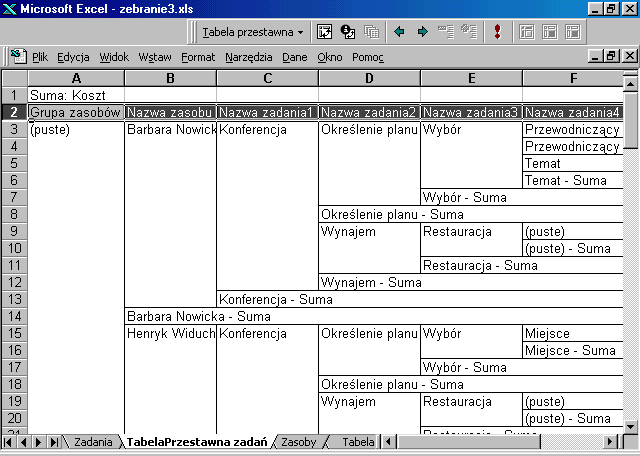640x456 pixels.
Task: Open the Dane menu
Action: (294, 57)
